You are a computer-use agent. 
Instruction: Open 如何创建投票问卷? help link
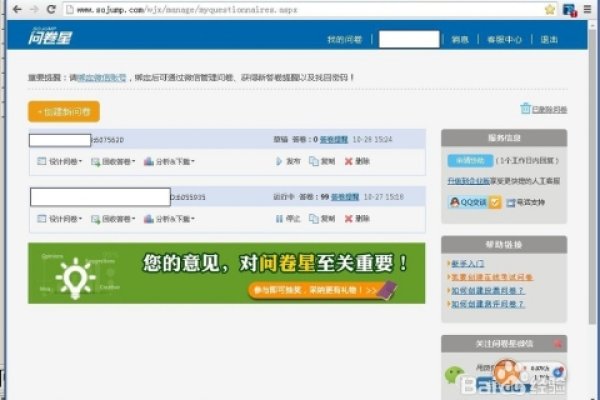[x=488, y=291]
